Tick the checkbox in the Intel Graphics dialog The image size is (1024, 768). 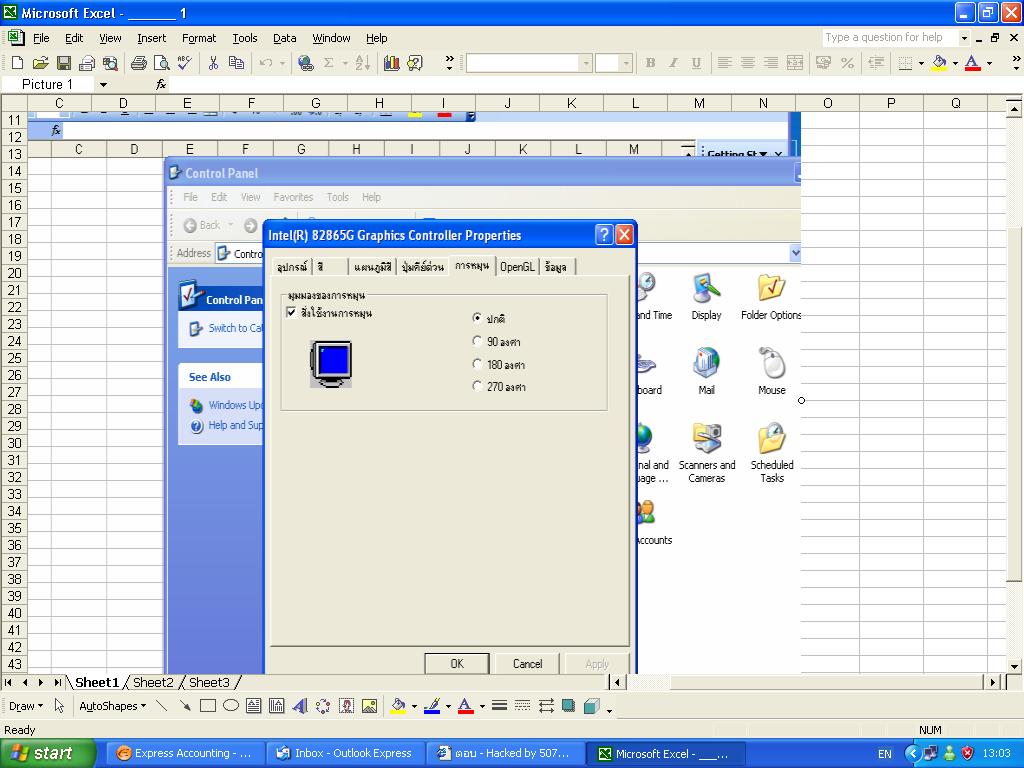click(291, 312)
